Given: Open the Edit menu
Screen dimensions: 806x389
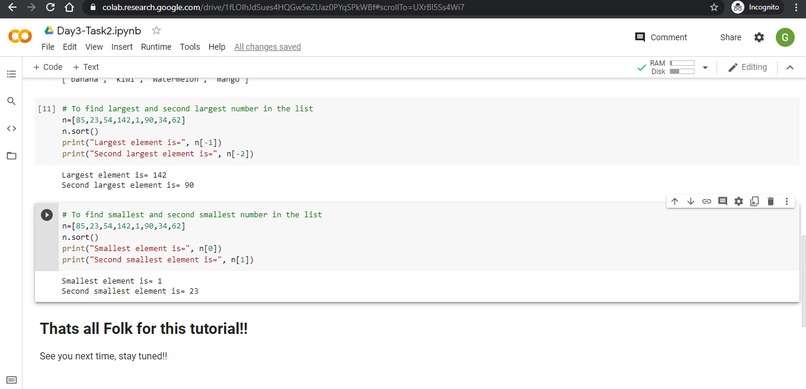Looking at the screenshot, I should click(70, 47).
